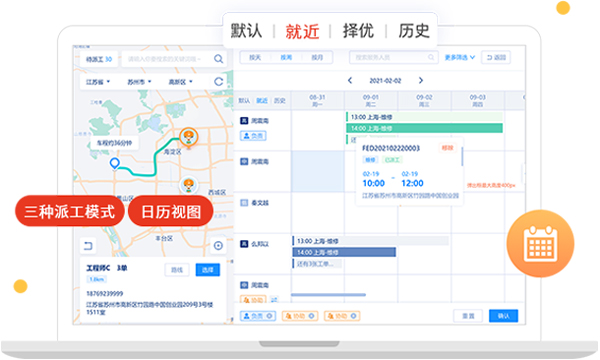Click the 12:00 end time in popup
Viewport: 600px width, 360px height.
pyautogui.click(x=412, y=183)
